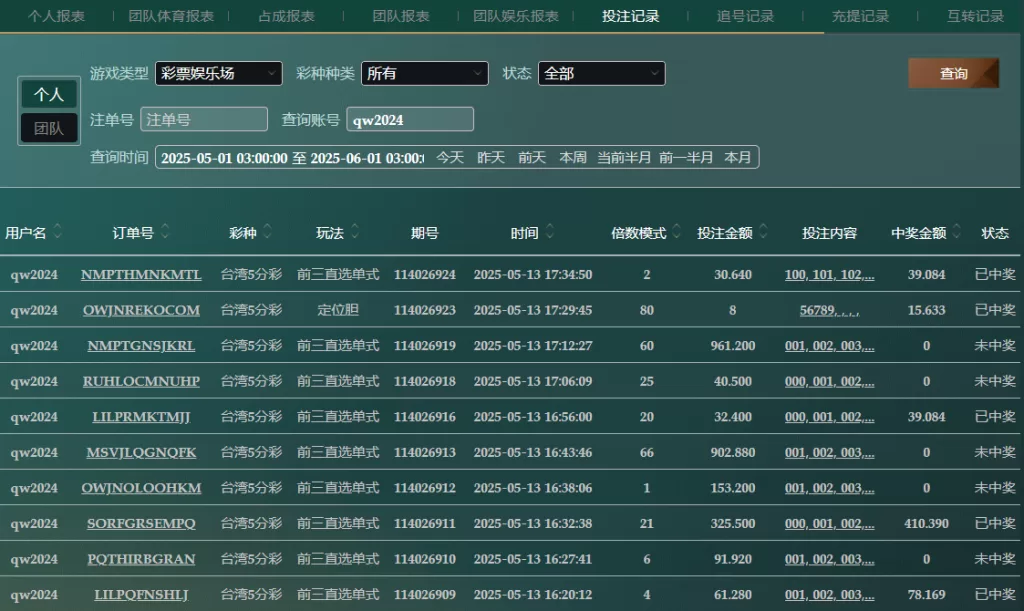The image size is (1024, 611).
Task: Sort by 倍数模式 column arrows
Action: 677,231
